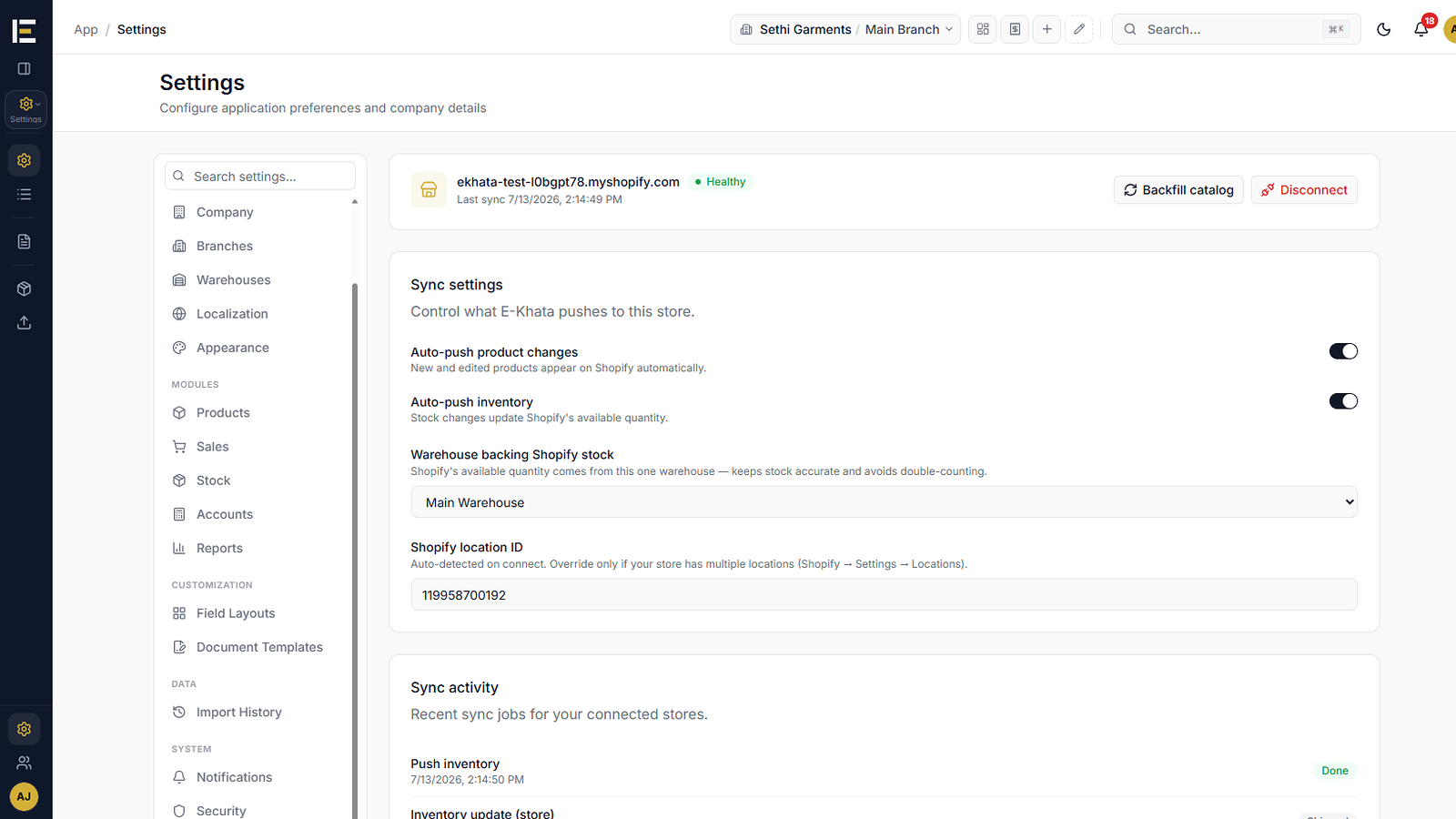Click the pencil edit icon in top bar
This screenshot has height=819, width=1456.
1079,29
